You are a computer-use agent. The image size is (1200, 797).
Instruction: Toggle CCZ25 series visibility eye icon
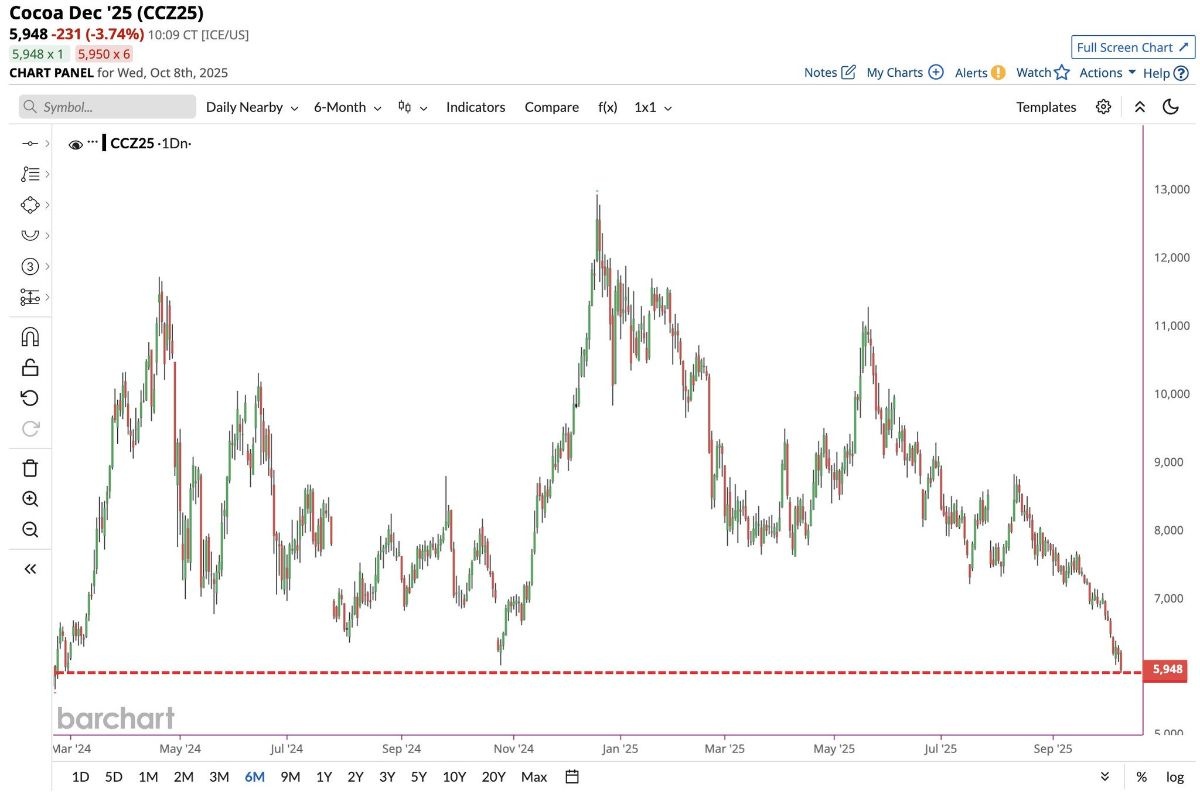pyautogui.click(x=75, y=144)
